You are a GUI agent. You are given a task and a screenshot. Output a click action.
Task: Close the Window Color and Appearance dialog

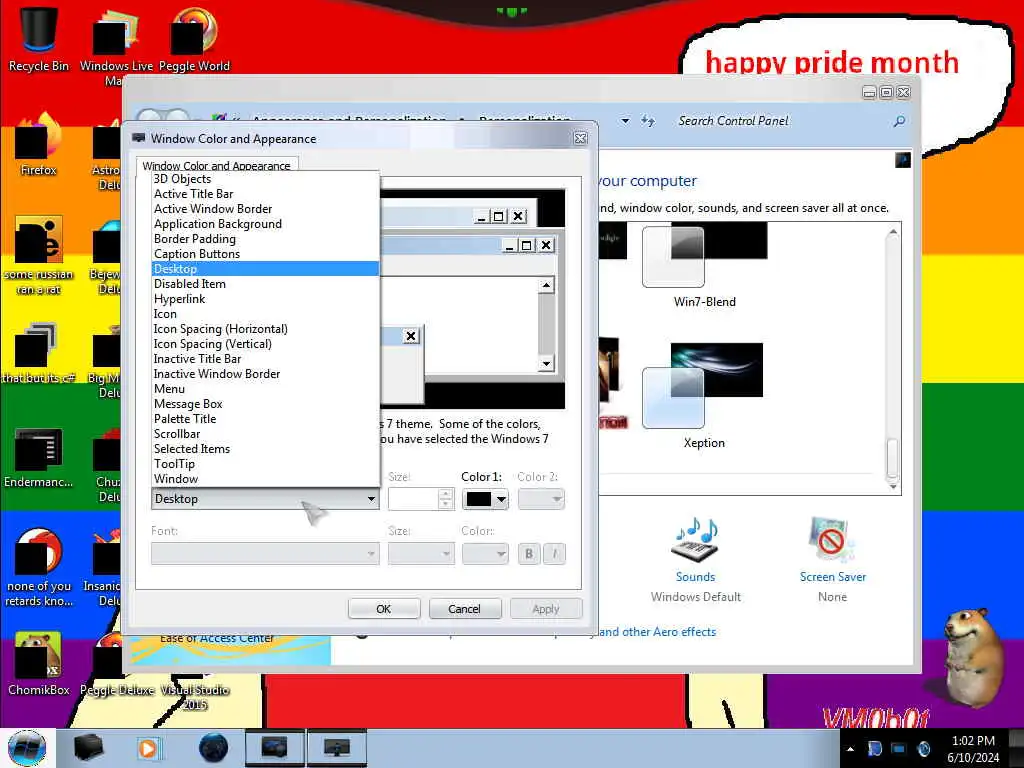point(580,138)
